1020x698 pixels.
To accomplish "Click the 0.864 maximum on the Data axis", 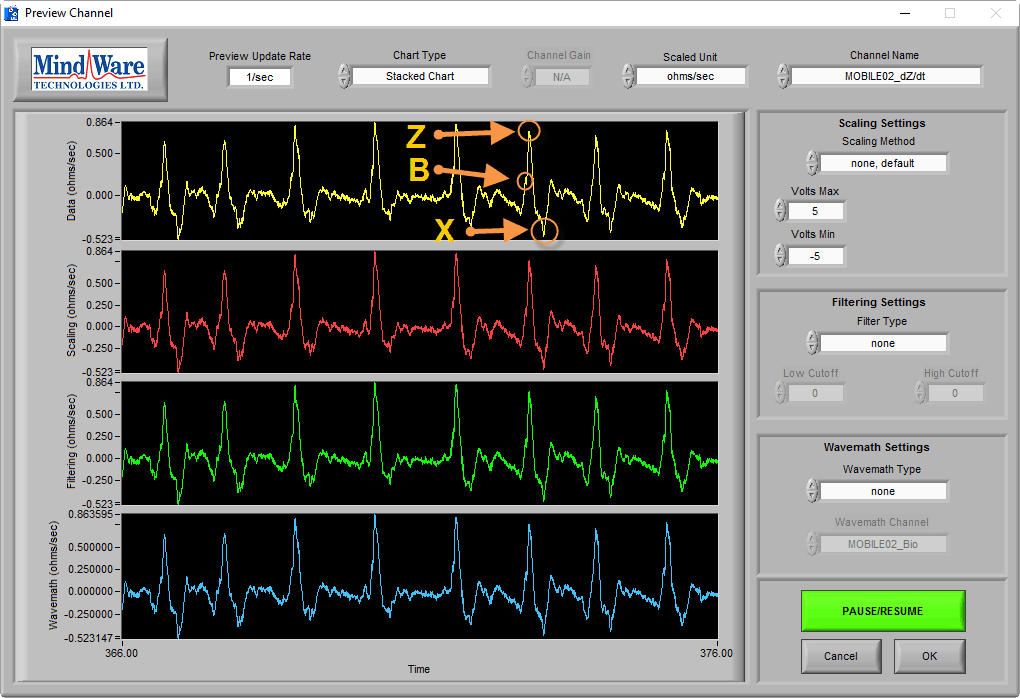I will [100, 122].
